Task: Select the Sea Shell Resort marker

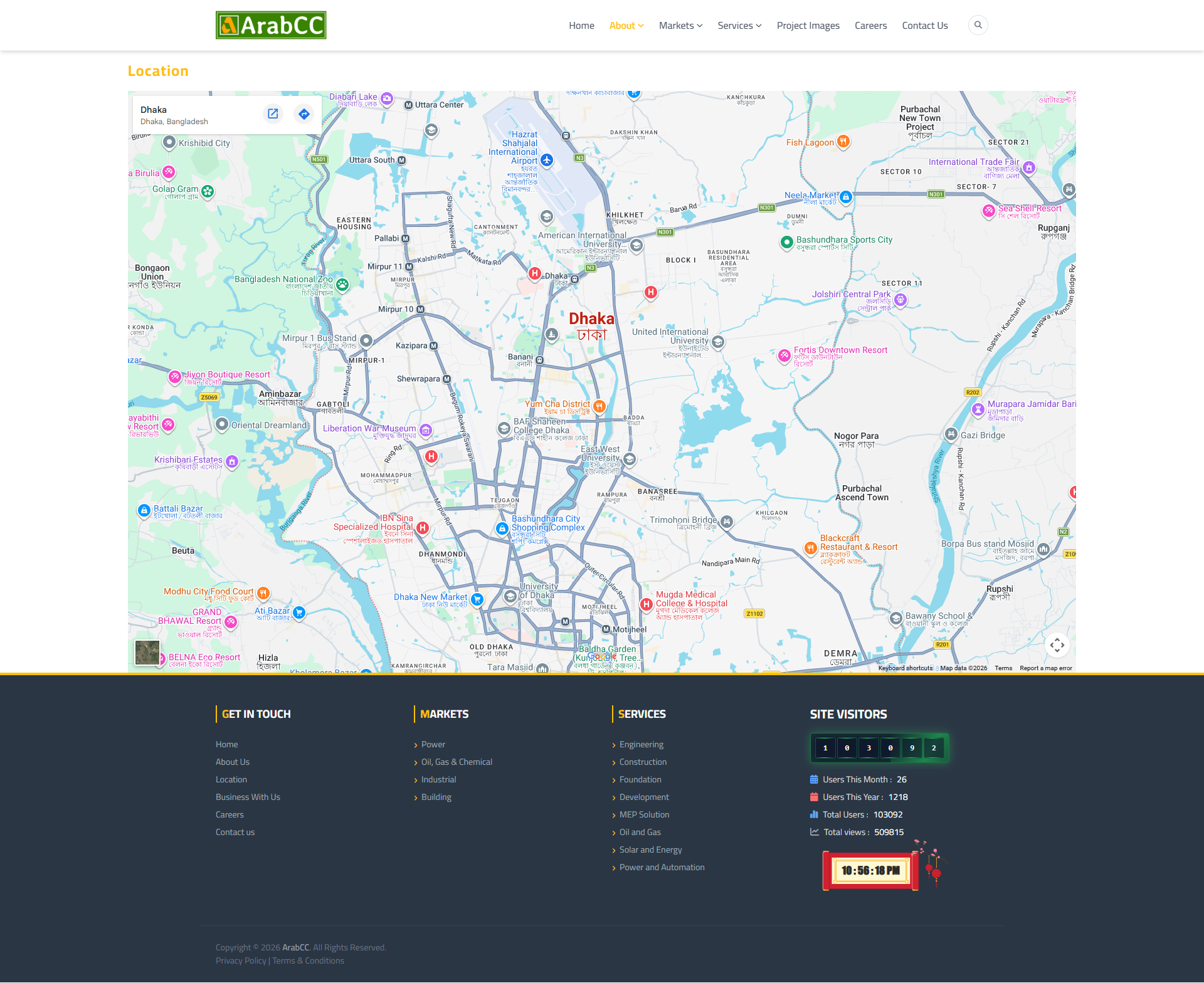Action: click(989, 211)
